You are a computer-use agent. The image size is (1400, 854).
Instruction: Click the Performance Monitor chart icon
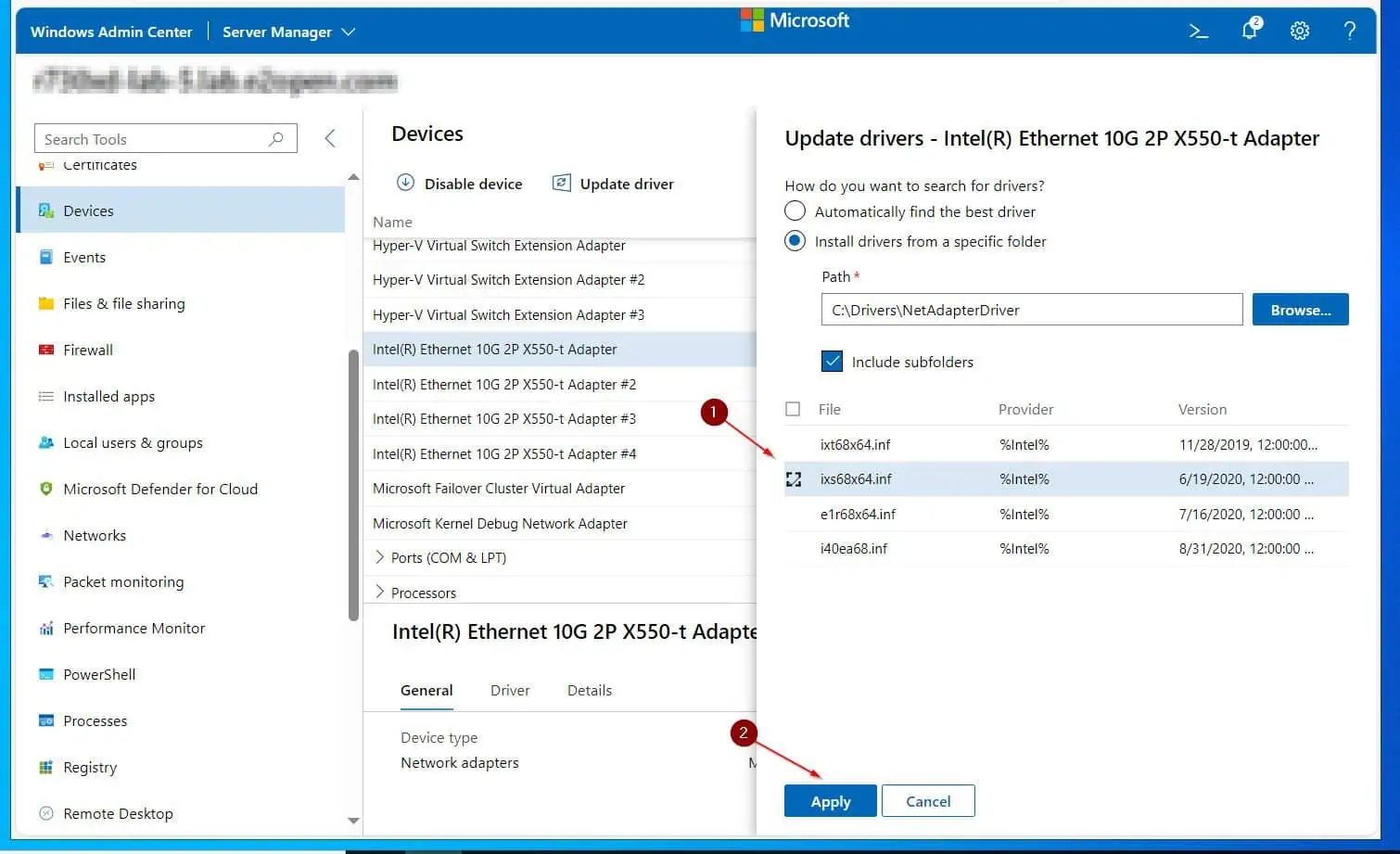pos(46,628)
